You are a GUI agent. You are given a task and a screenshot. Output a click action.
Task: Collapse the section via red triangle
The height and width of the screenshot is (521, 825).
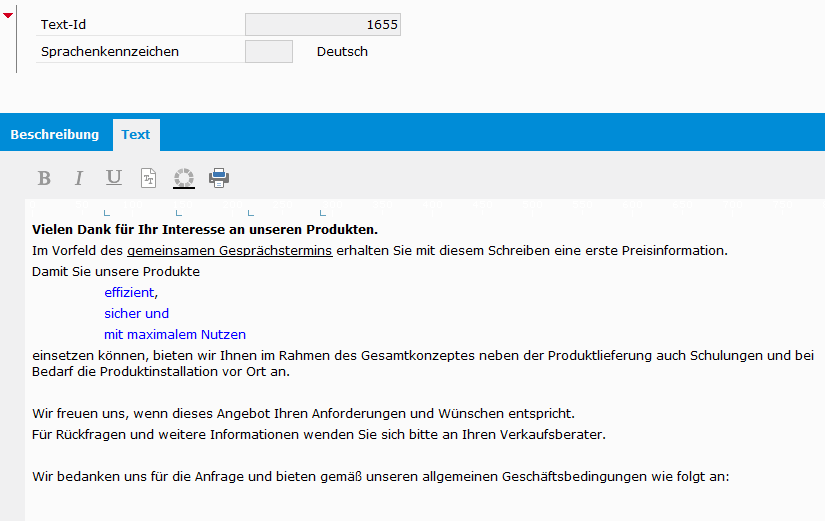[x=8, y=15]
